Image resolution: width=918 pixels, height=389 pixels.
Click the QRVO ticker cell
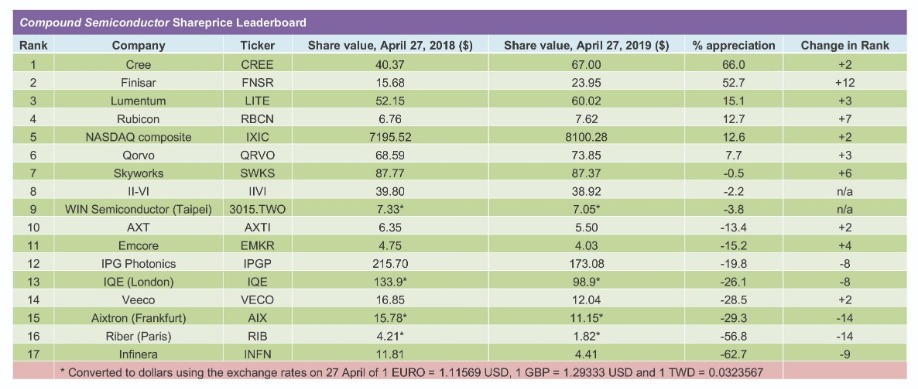point(257,155)
